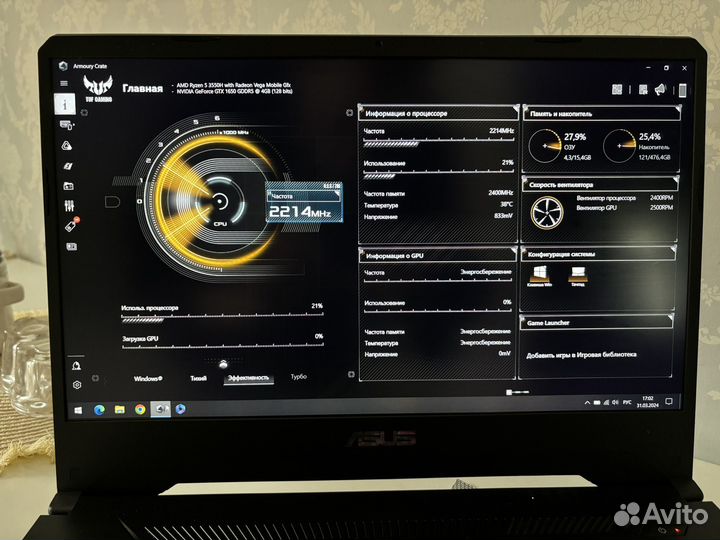Launch Microsoft Edge from the taskbar

tap(99, 409)
